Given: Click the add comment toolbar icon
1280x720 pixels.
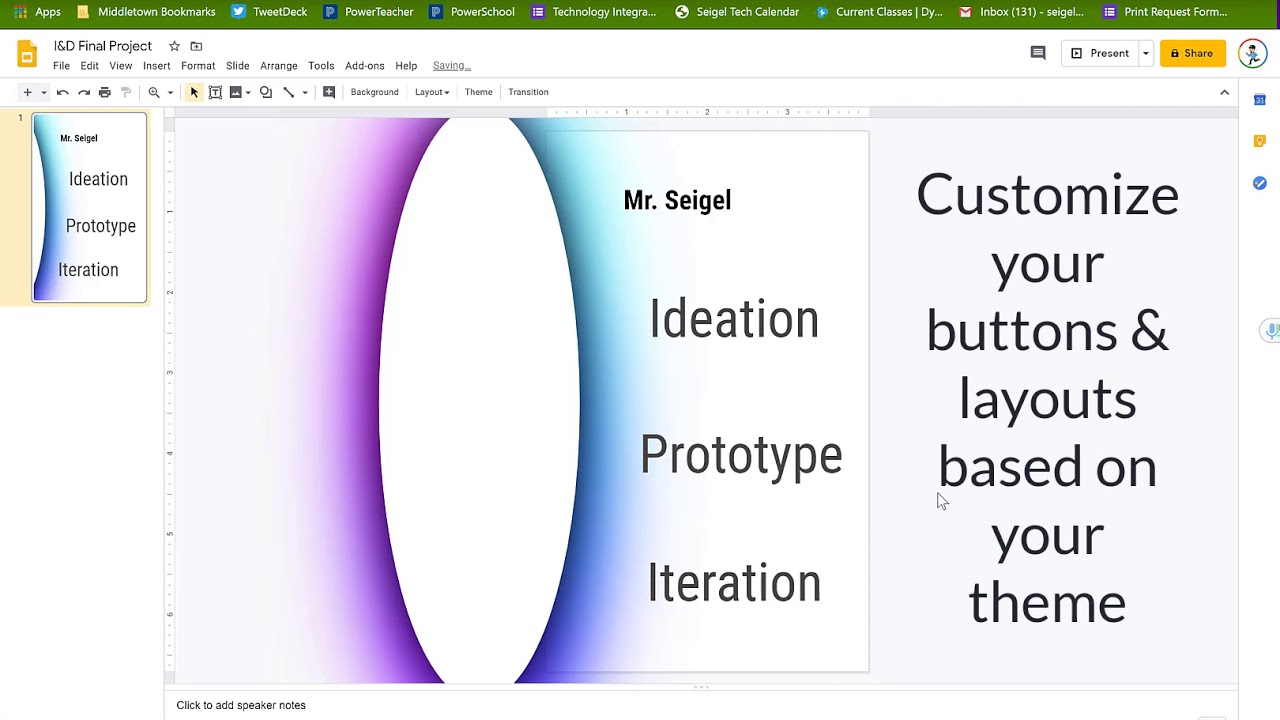Looking at the screenshot, I should (329, 92).
